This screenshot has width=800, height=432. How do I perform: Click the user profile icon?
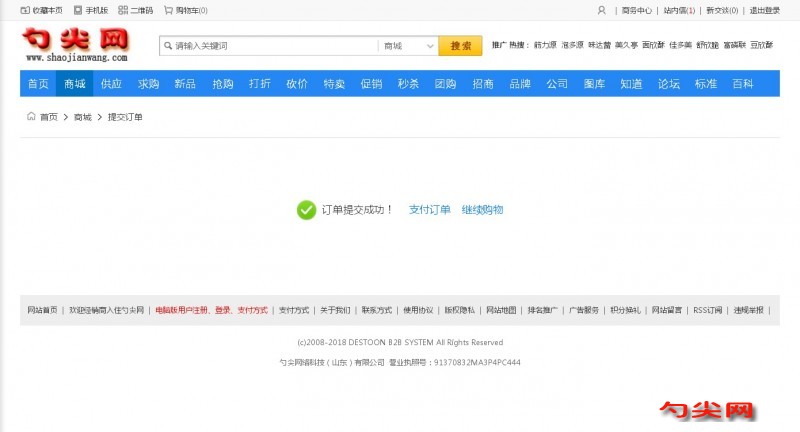coord(601,10)
